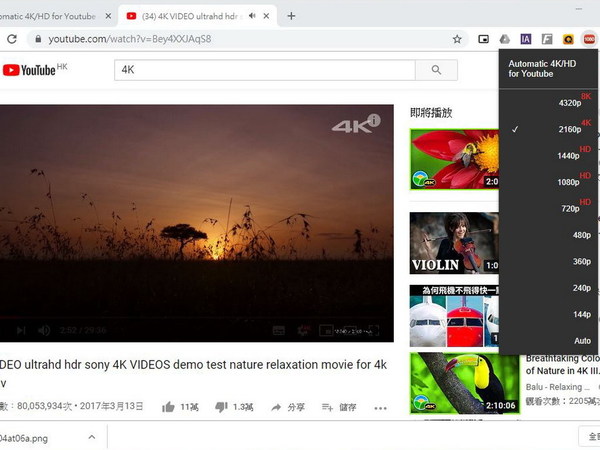Image resolution: width=600 pixels, height=450 pixels.
Task: Open a new browser tab
Action: coord(291,16)
